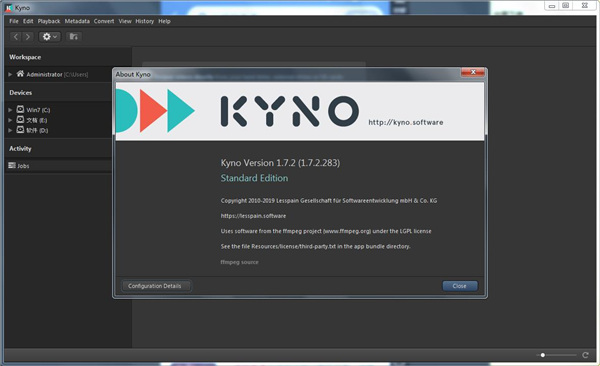The image size is (600, 366).
Task: Select the Administrator [C:\Users] row
Action: [x=58, y=74]
